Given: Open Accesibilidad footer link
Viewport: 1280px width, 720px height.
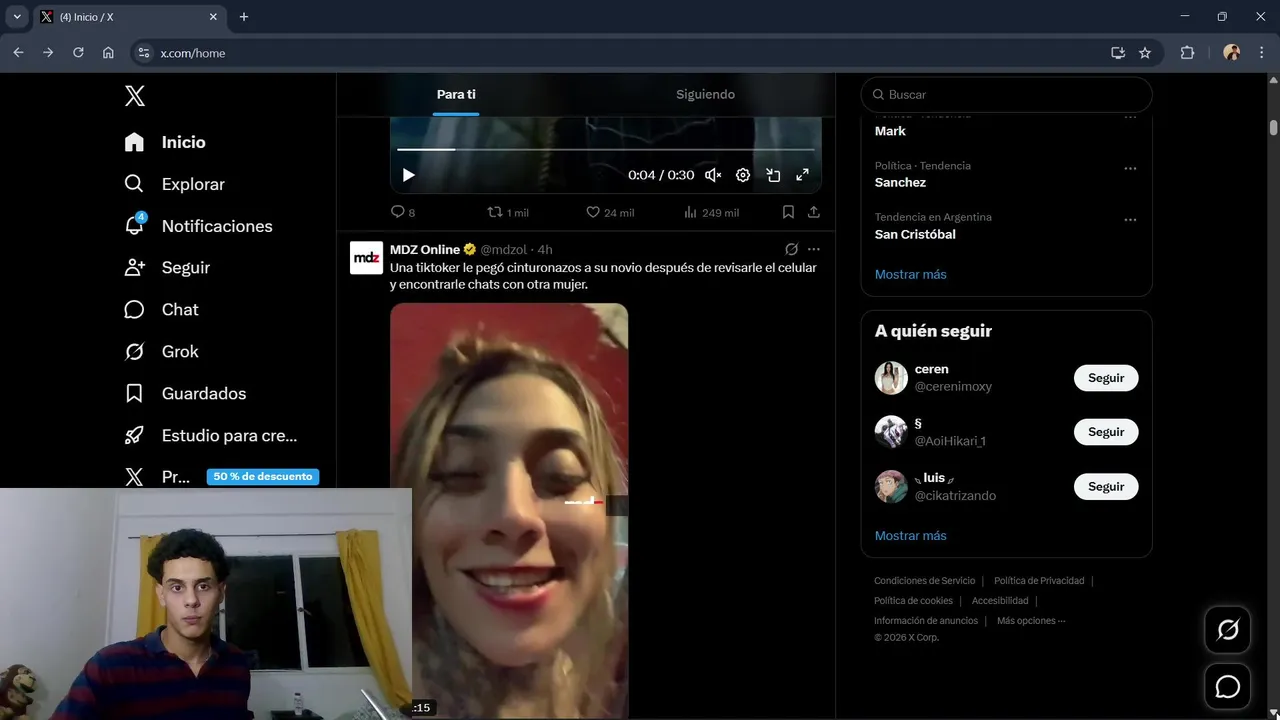Looking at the screenshot, I should (1000, 601).
